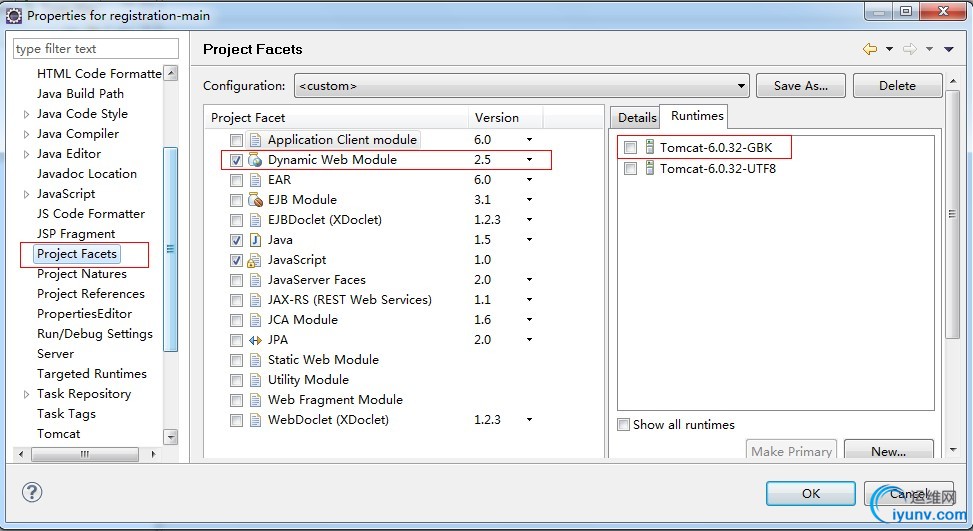Click the JavaScript facet icon
Image resolution: width=973 pixels, height=531 pixels.
click(x=255, y=260)
